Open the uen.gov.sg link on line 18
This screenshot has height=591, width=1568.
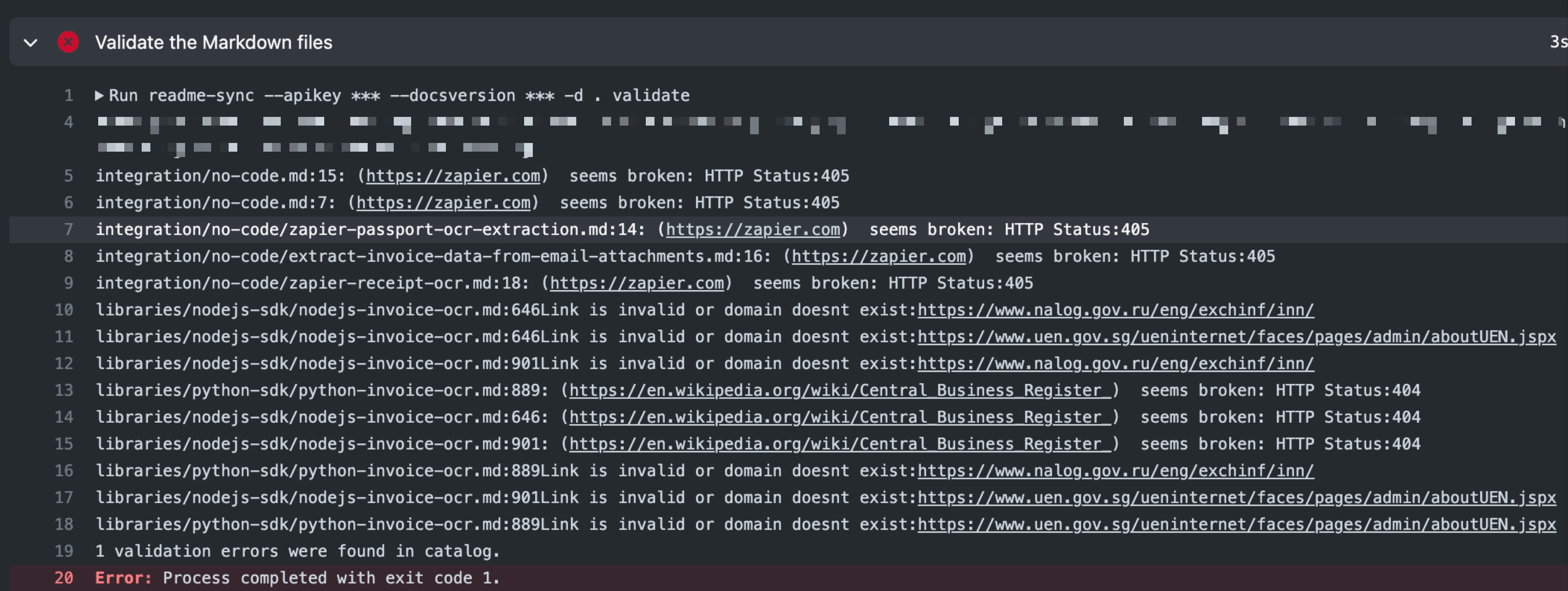(1242, 524)
